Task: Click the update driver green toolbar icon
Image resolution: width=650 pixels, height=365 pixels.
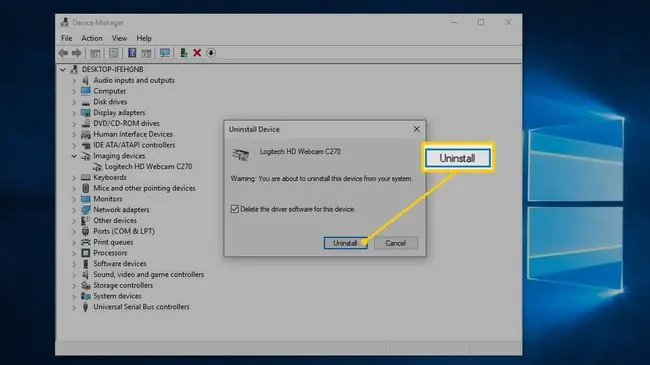Action: point(184,53)
